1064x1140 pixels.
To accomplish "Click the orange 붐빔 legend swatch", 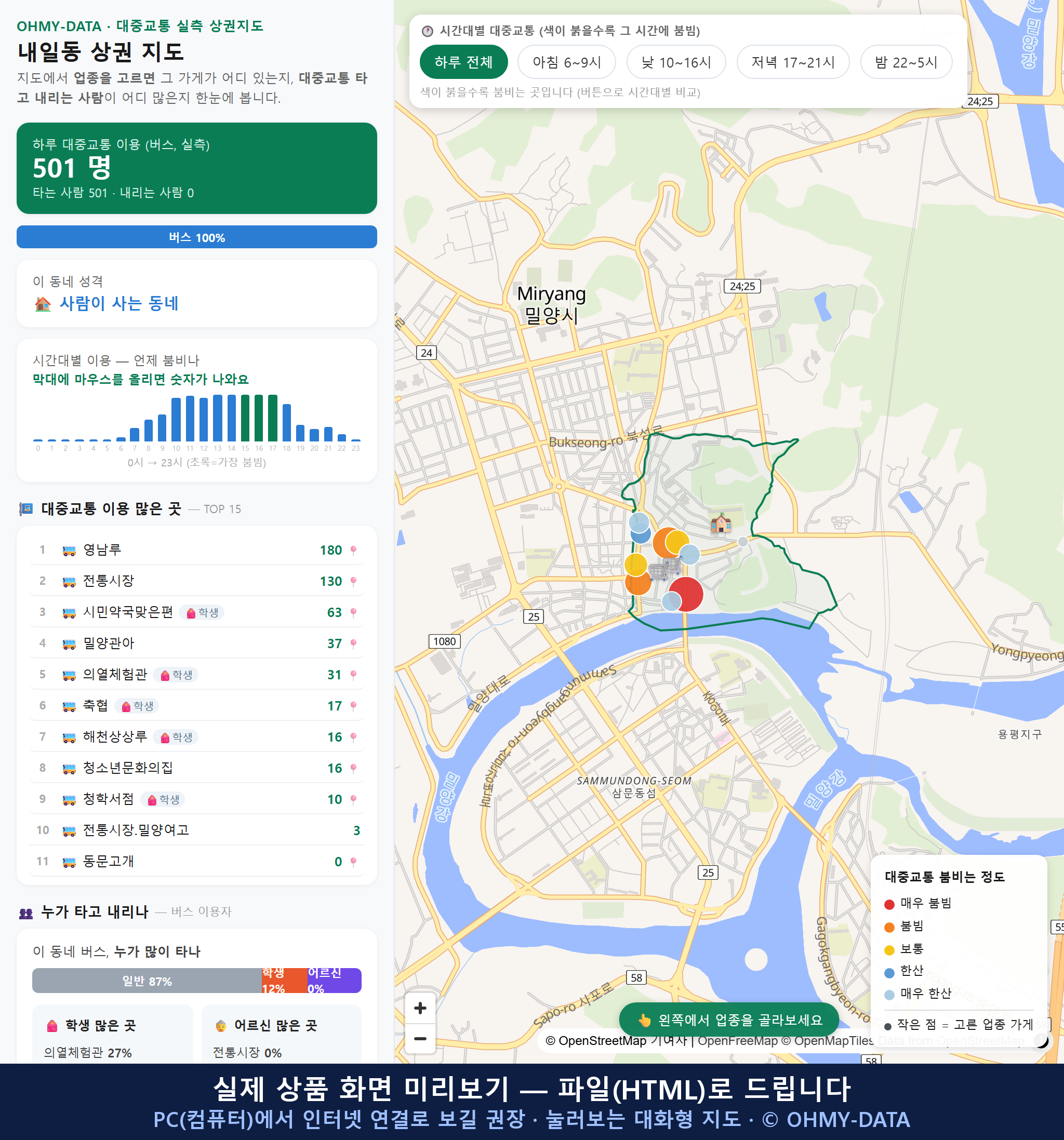I will click(889, 927).
